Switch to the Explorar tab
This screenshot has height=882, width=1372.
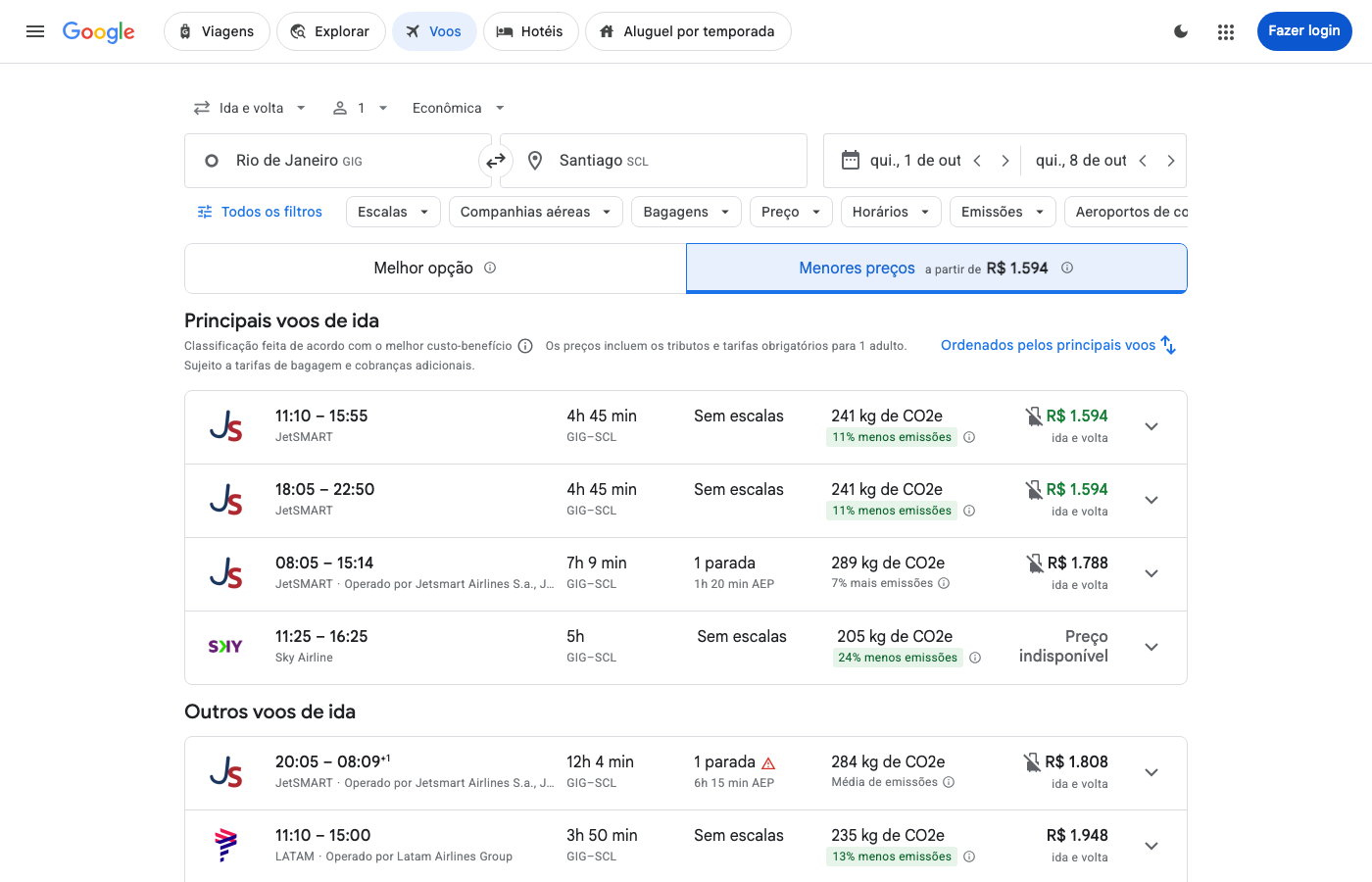click(331, 31)
